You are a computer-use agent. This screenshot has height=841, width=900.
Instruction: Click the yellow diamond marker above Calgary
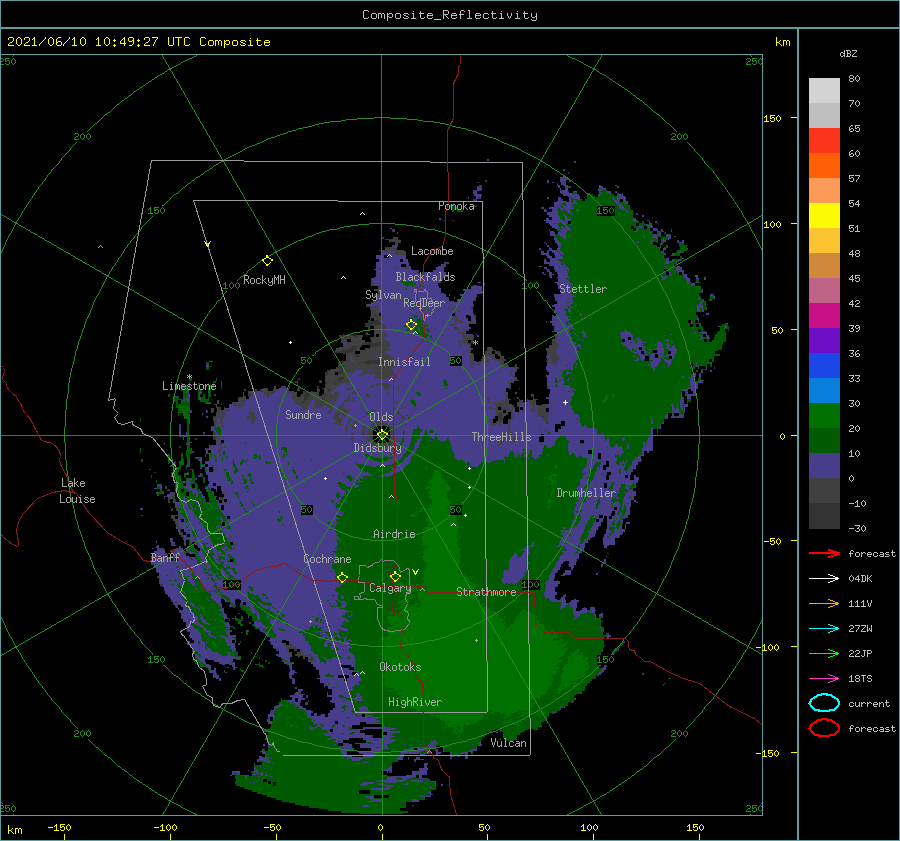click(395, 576)
